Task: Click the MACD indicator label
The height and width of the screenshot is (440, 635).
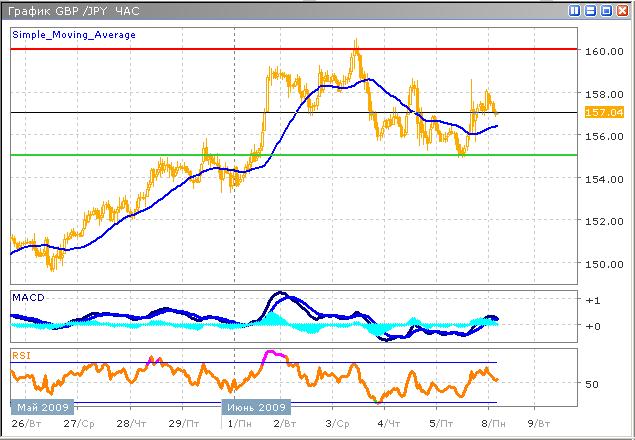Action: point(27,298)
